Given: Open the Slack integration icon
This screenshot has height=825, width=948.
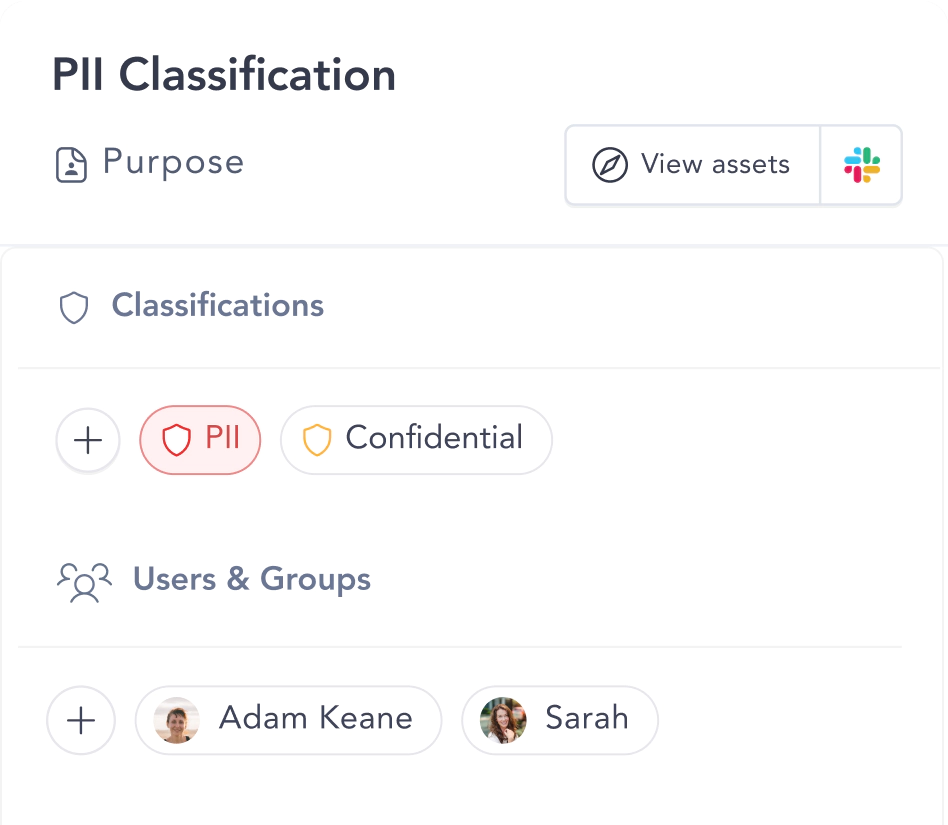Looking at the screenshot, I should [862, 165].
